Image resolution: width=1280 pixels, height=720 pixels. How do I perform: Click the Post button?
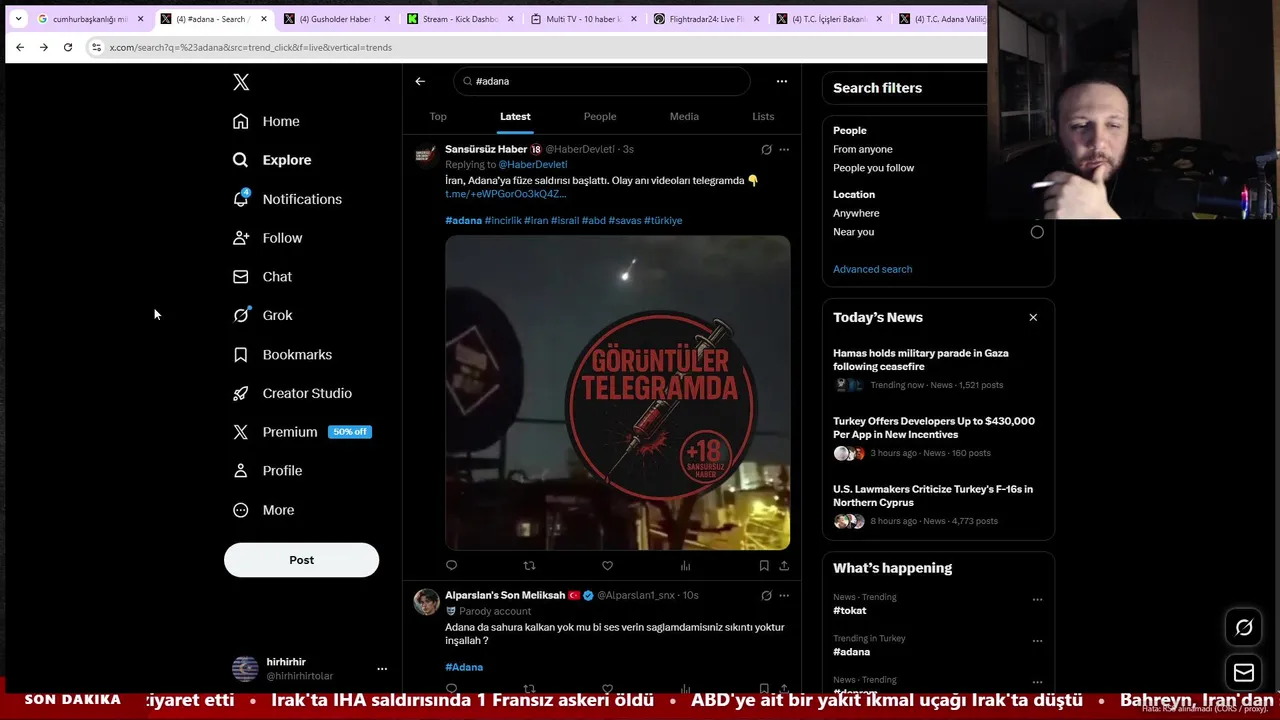tap(301, 560)
